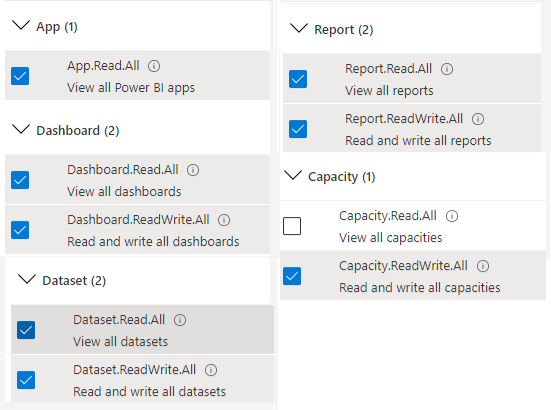Collapse the Dataset (2) section chevron
The width and height of the screenshot is (551, 410).
click(x=27, y=279)
